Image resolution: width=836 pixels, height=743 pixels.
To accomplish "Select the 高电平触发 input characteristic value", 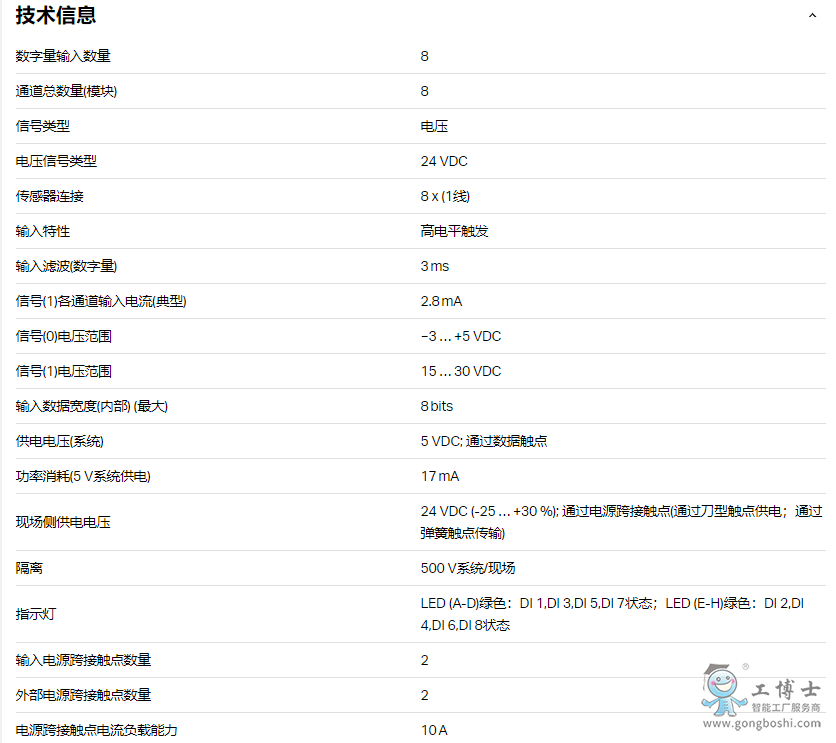I will (x=454, y=231).
